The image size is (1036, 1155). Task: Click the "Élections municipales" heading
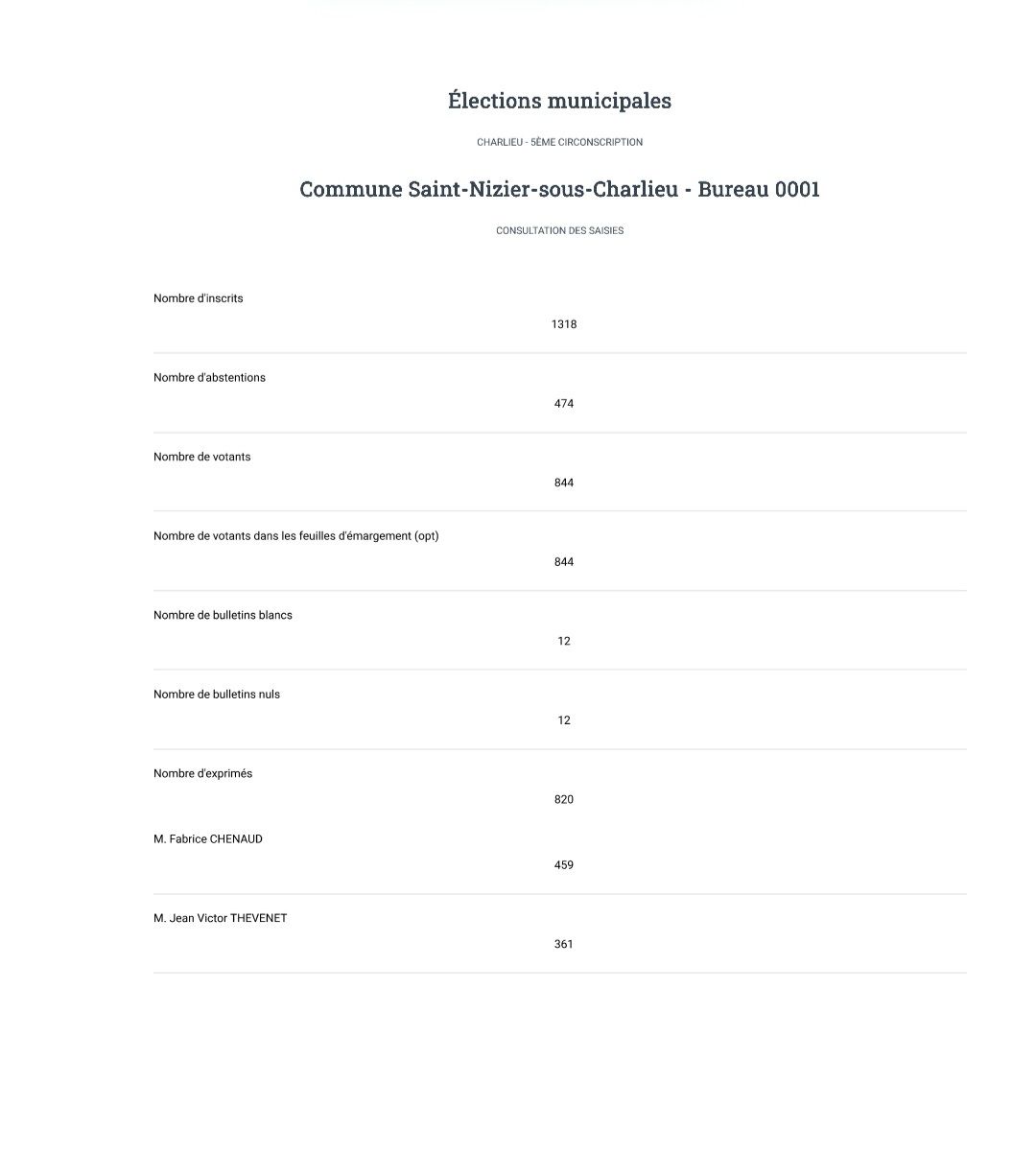click(559, 101)
